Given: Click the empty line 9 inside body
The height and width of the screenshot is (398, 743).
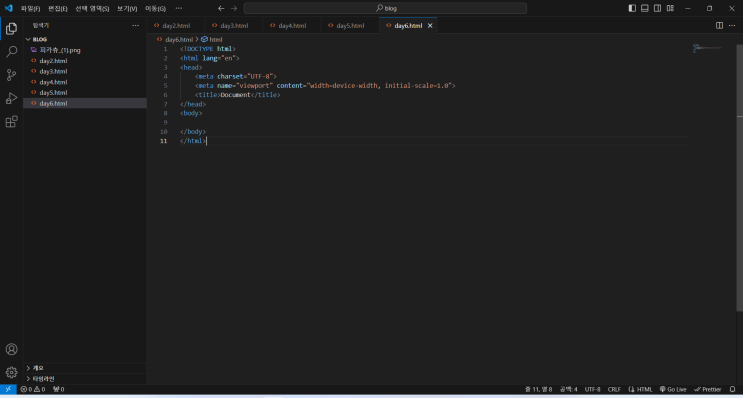Looking at the screenshot, I should pos(435,122).
